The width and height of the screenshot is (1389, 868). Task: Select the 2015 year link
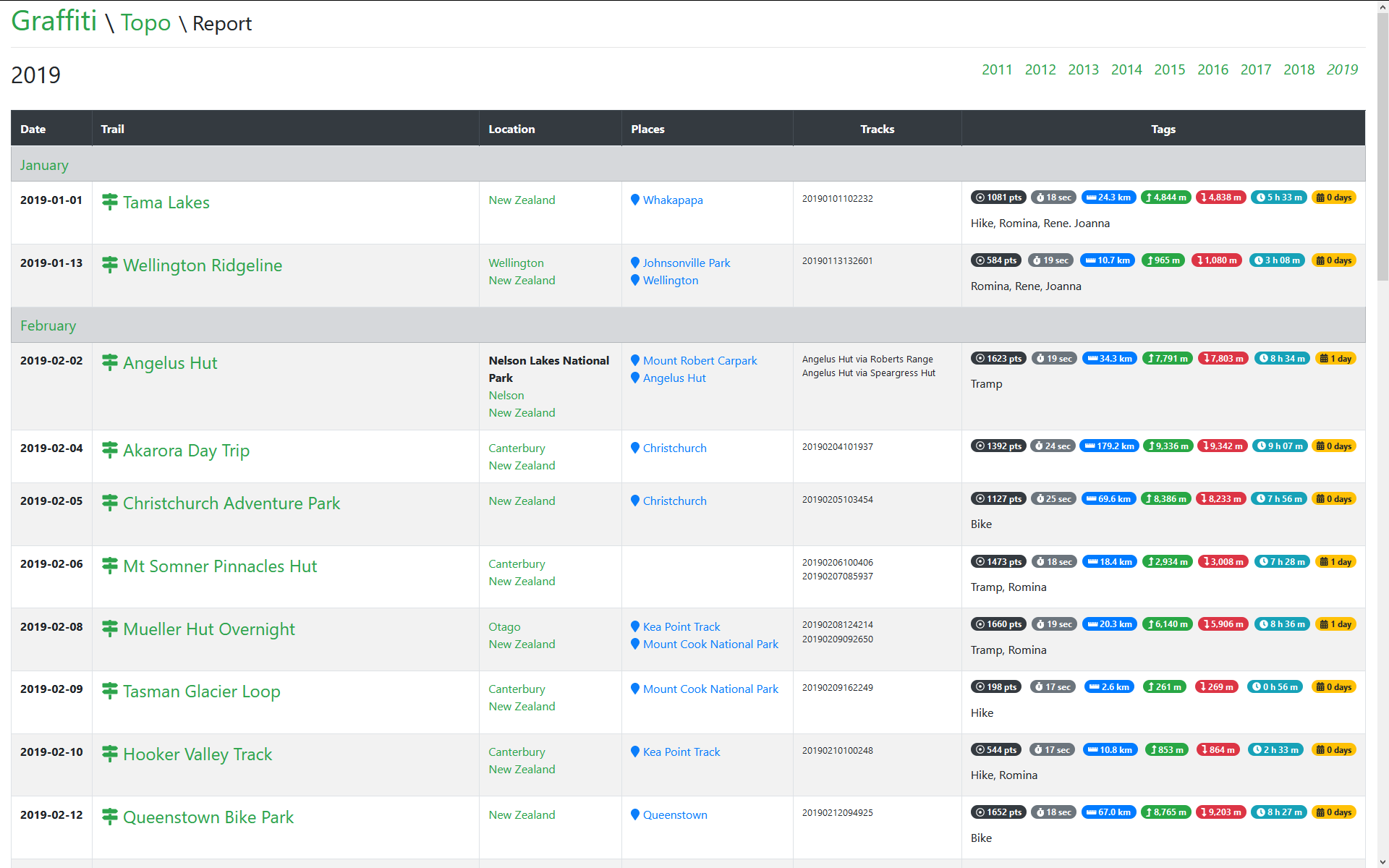pos(1169,69)
